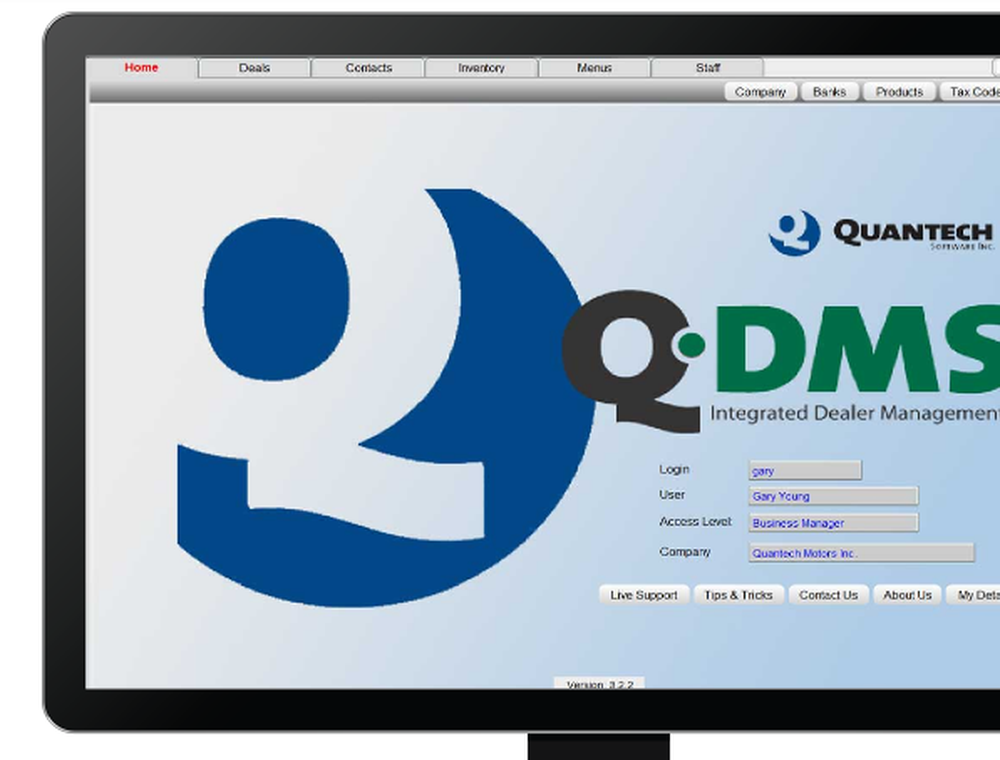Click the Live Support button

click(x=643, y=595)
